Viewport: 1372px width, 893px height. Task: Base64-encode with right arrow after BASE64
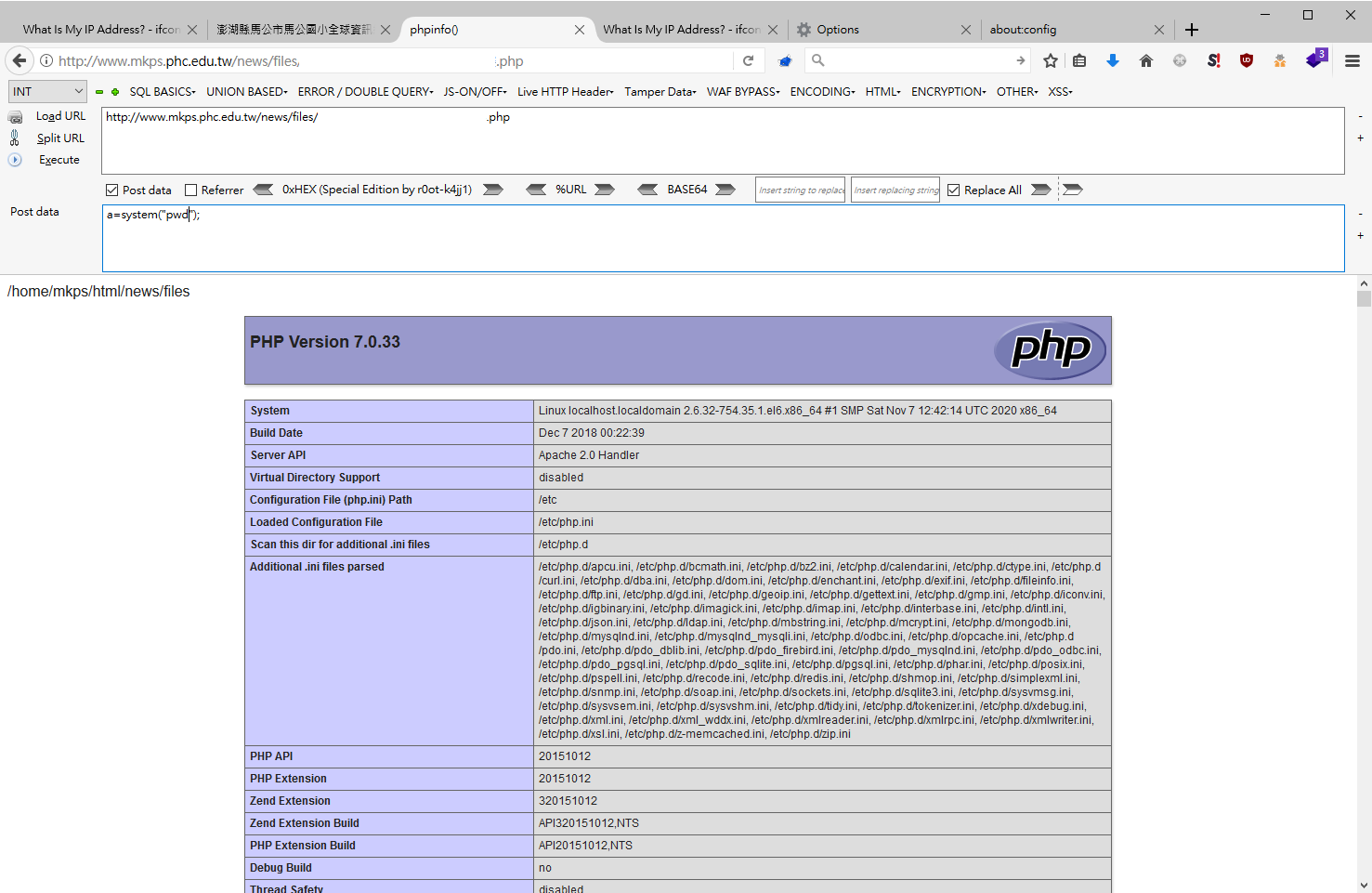(x=725, y=190)
